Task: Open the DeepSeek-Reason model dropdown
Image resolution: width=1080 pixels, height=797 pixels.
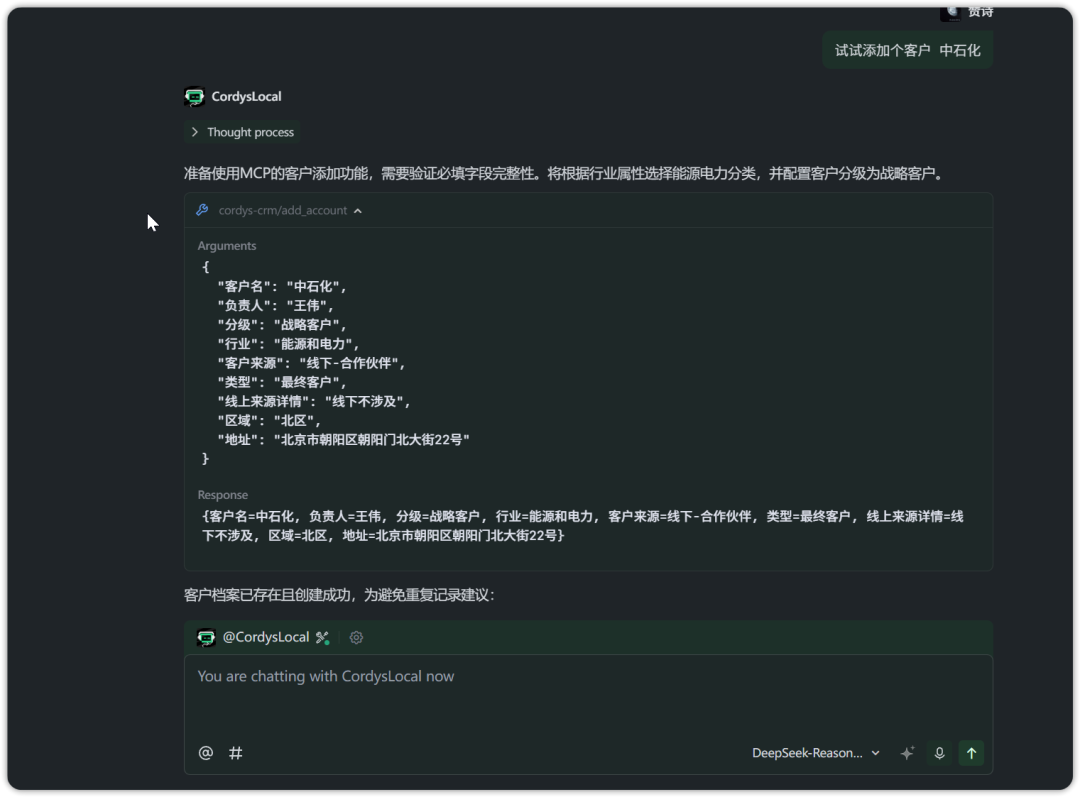Action: 815,752
